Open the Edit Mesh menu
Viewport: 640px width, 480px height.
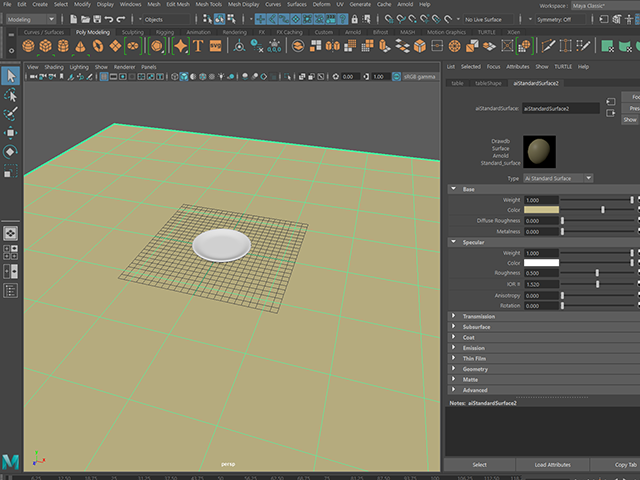178,4
